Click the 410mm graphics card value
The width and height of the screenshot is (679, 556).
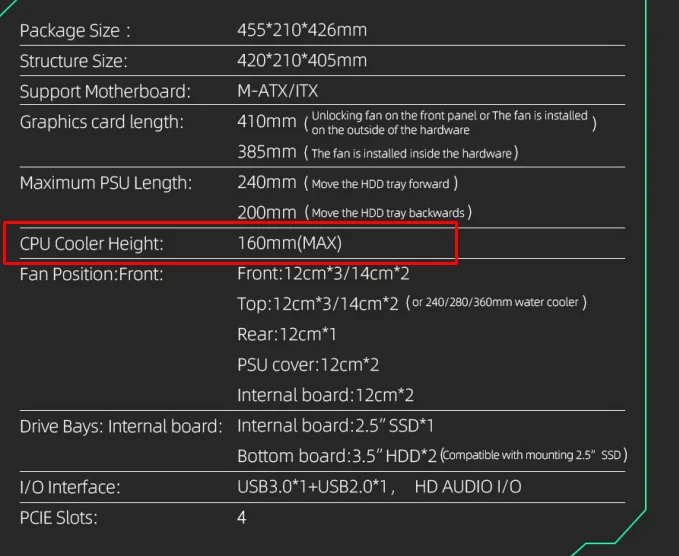pos(266,123)
